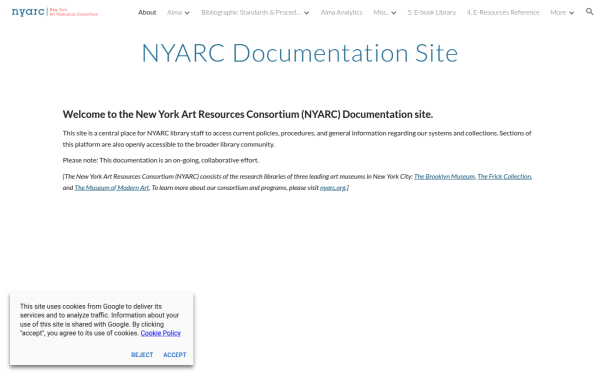
Task: Open the Alma navigation item
Action: 174,12
